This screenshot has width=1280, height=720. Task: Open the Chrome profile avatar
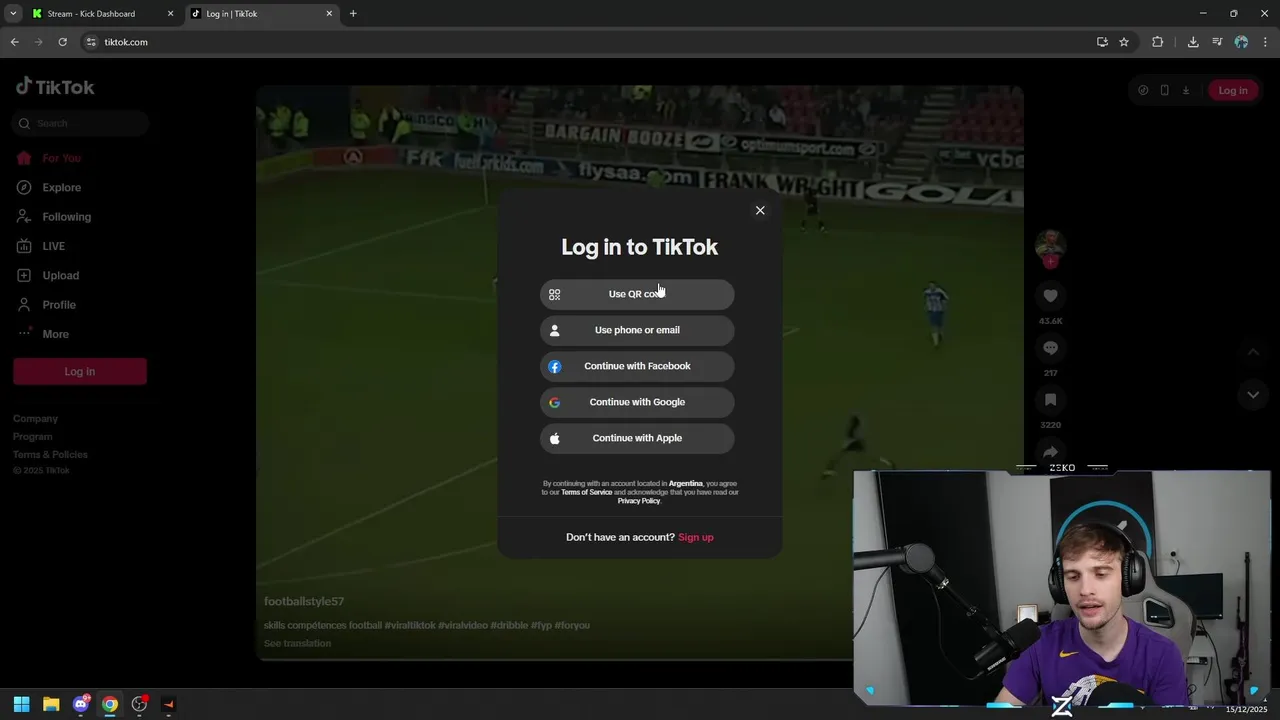(1241, 42)
